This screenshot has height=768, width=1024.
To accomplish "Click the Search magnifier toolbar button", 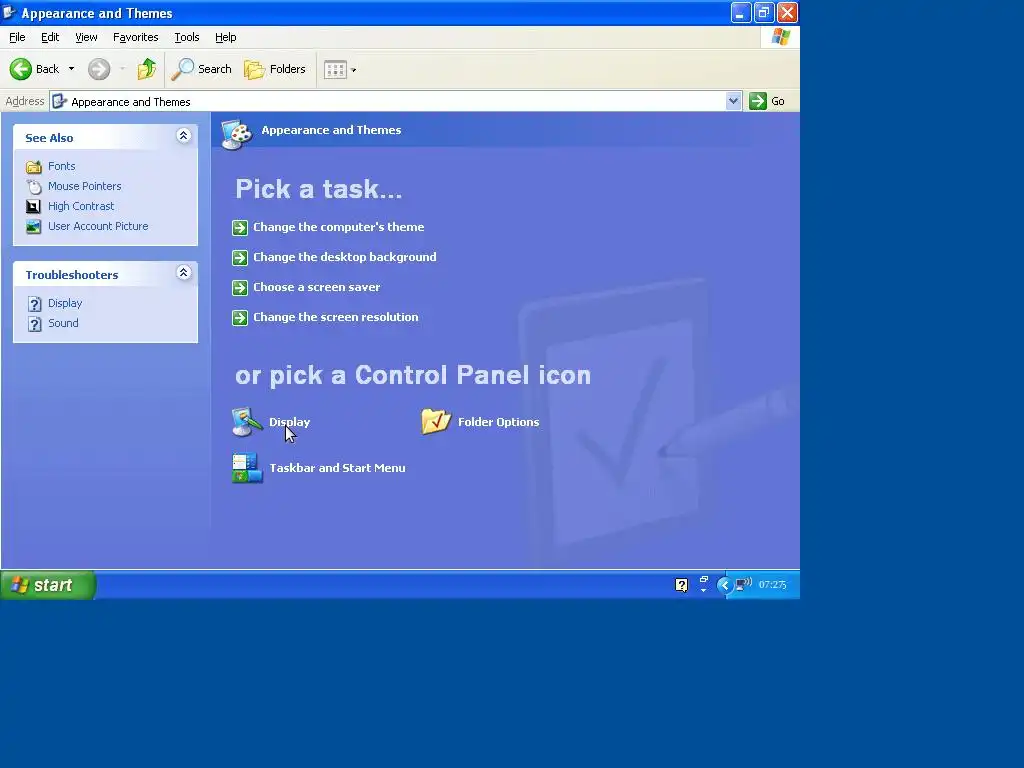I will (201, 69).
